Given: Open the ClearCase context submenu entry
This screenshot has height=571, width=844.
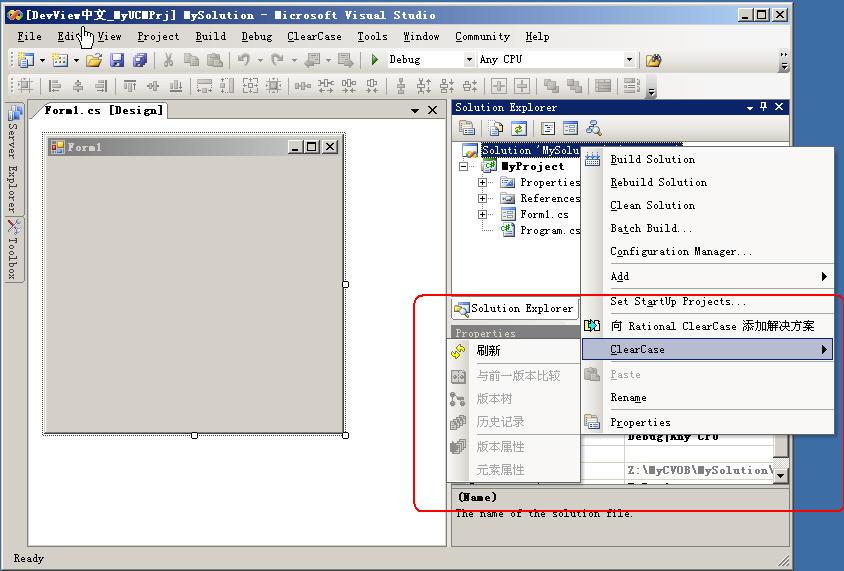Looking at the screenshot, I should [x=708, y=350].
